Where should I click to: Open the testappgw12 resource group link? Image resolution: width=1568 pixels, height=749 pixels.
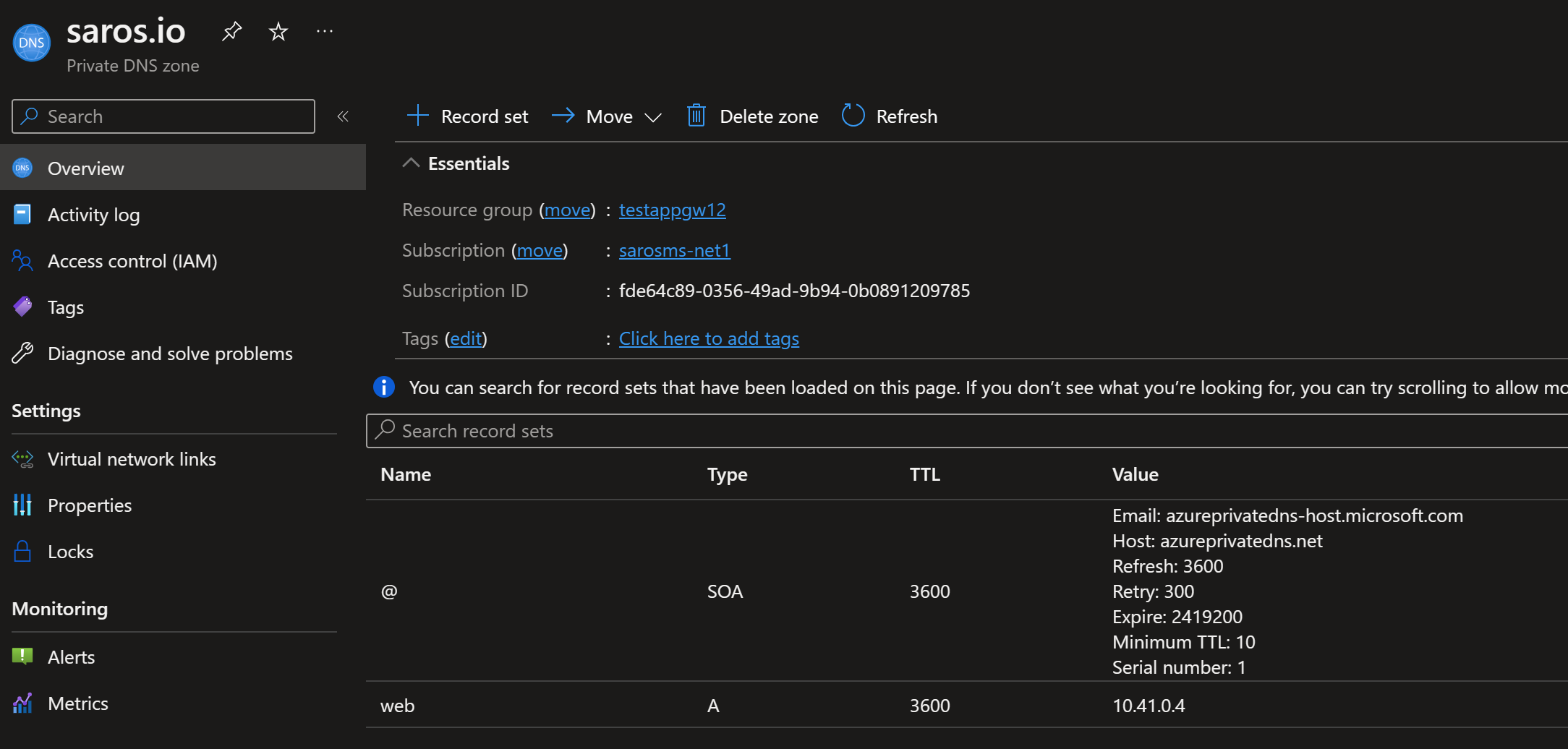[x=673, y=210]
